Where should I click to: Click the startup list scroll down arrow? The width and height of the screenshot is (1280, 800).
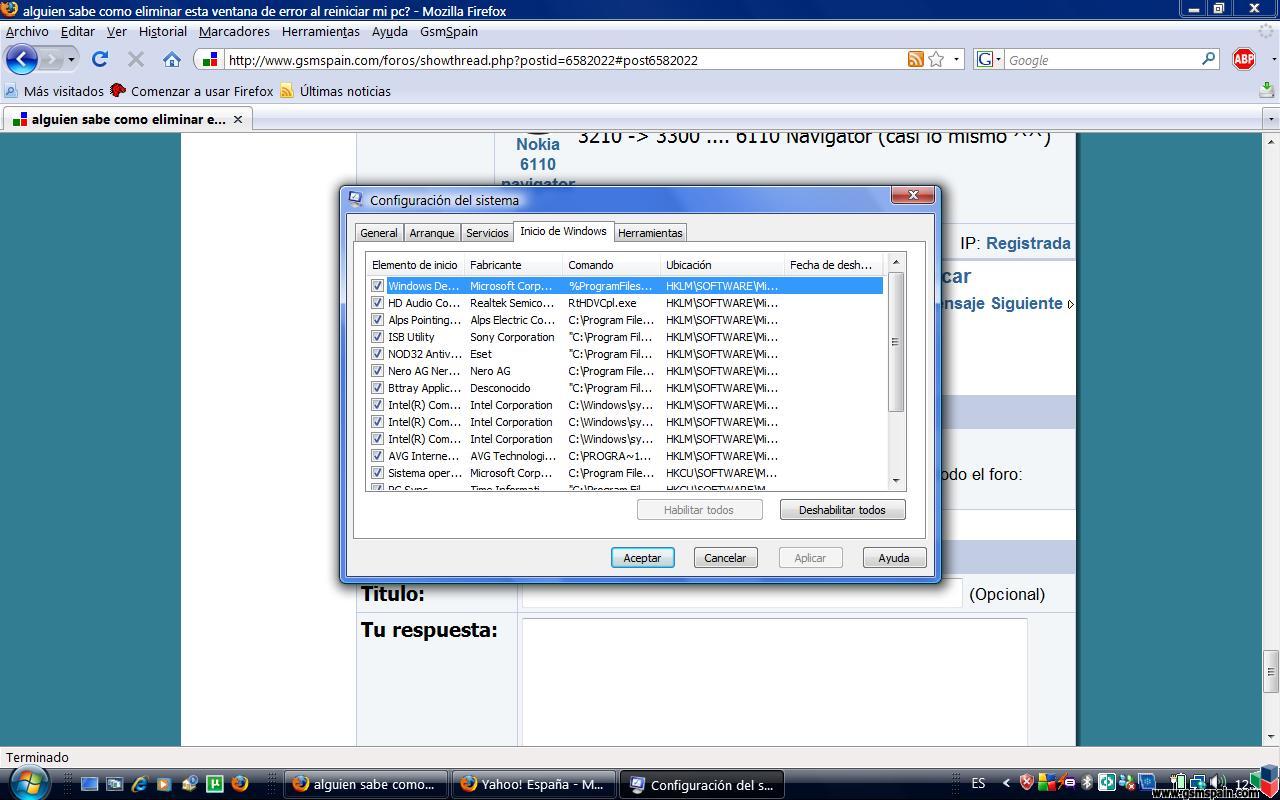[x=896, y=481]
